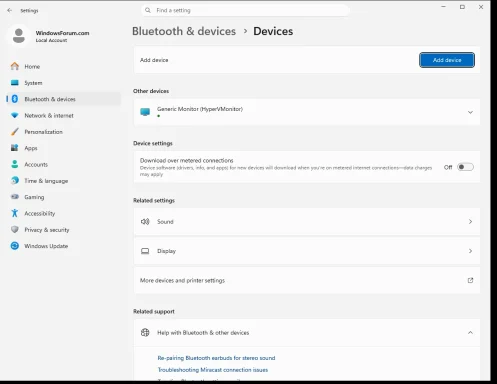Select Network & internet in sidebar
This screenshot has width=497, height=384.
(x=63, y=115)
